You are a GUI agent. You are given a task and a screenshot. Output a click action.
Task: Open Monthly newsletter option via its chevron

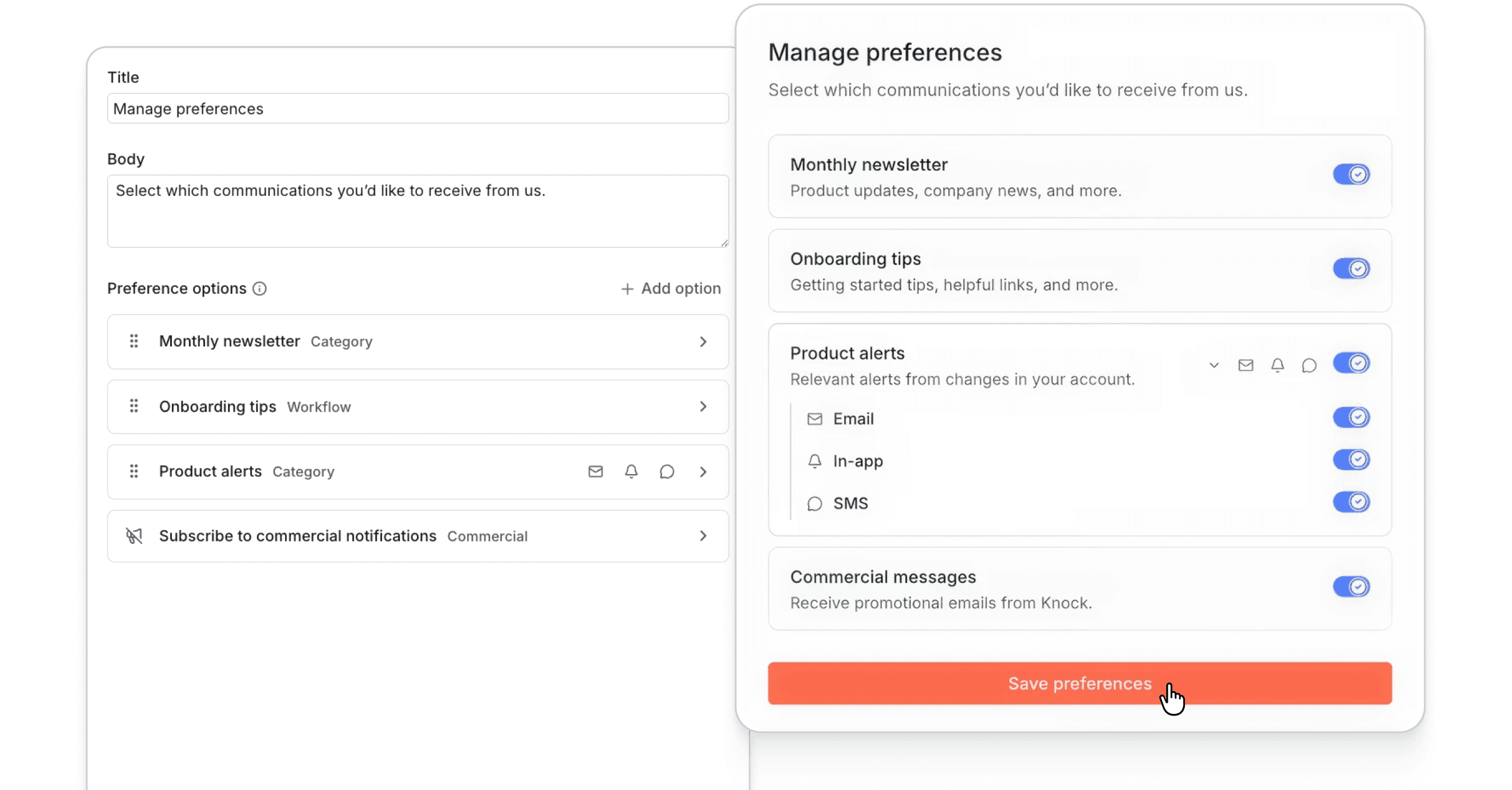(x=703, y=342)
